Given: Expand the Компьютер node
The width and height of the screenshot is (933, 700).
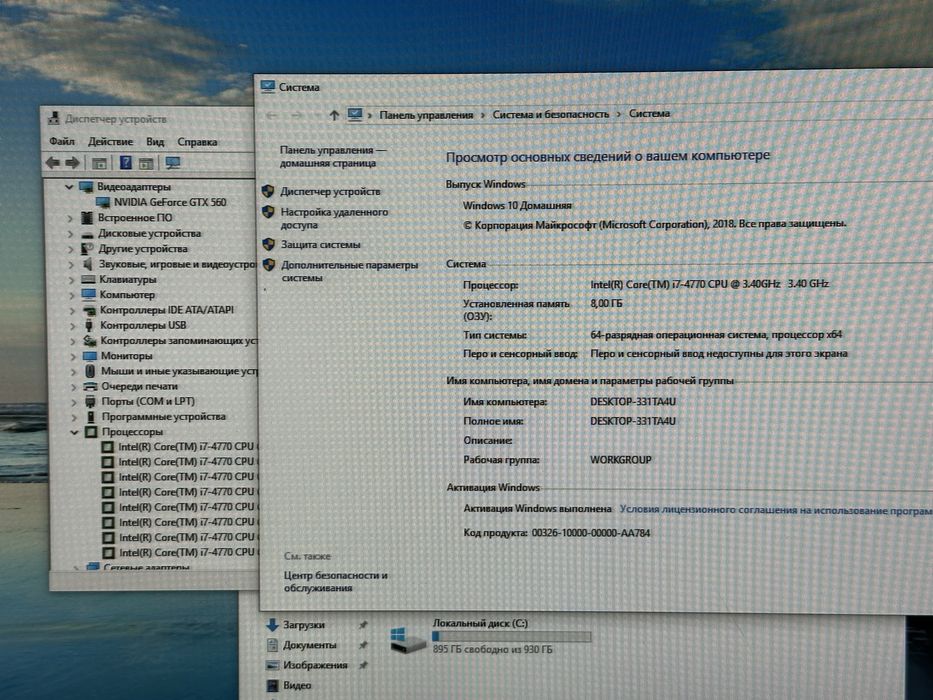Looking at the screenshot, I should [72, 295].
